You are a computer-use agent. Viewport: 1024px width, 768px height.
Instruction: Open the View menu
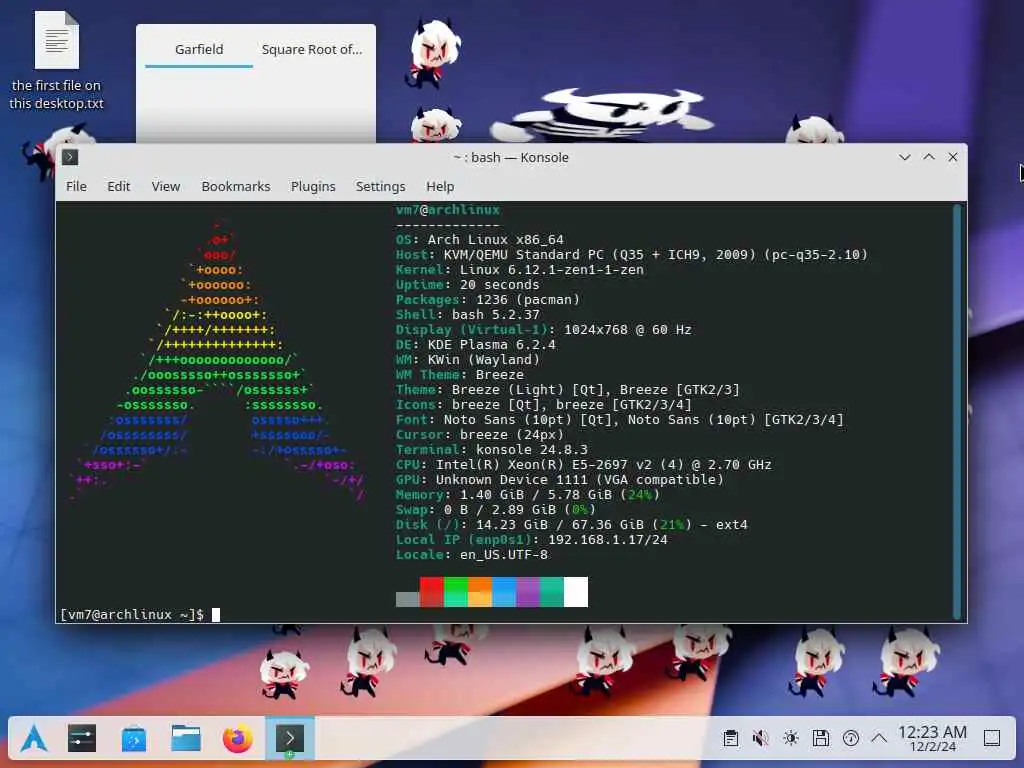click(166, 186)
